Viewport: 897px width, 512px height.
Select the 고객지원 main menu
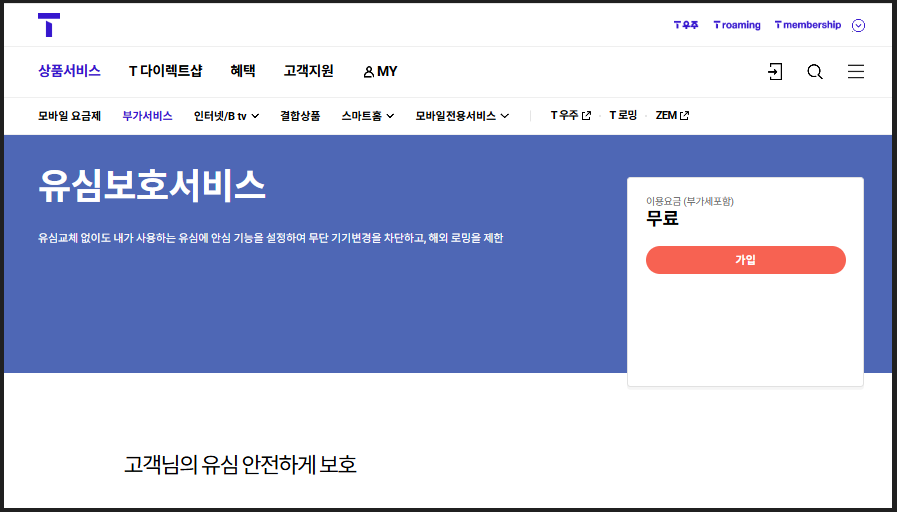click(x=308, y=71)
